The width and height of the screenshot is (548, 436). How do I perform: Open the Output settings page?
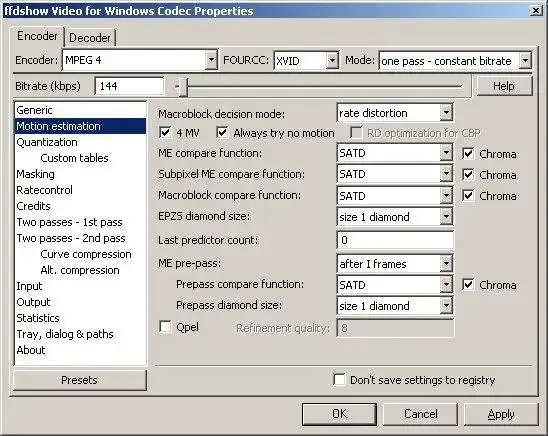tap(80, 302)
